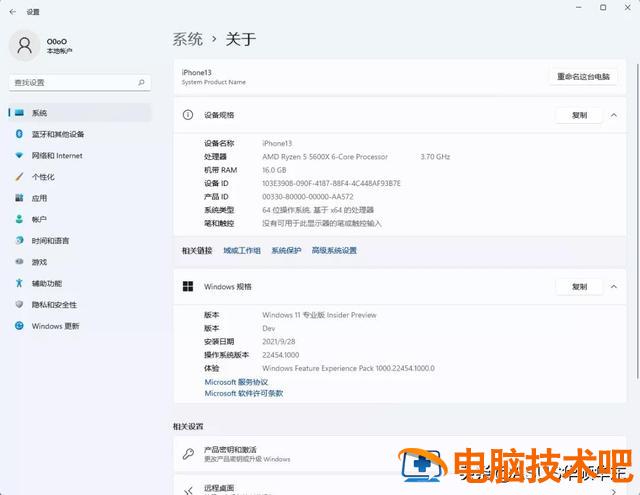This screenshot has height=495, width=640.
Task: Open the 域或工作组 link
Action: pyautogui.click(x=242, y=251)
